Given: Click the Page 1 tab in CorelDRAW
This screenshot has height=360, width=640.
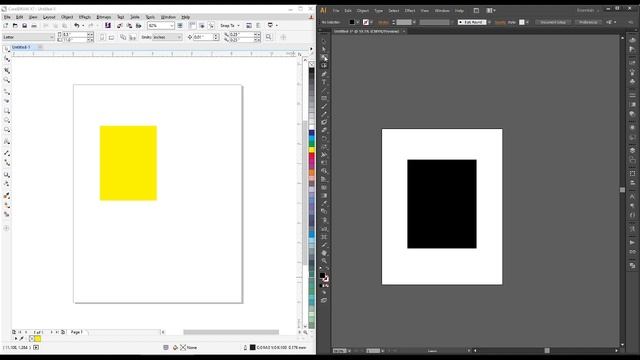Looking at the screenshot, I should click(77, 332).
